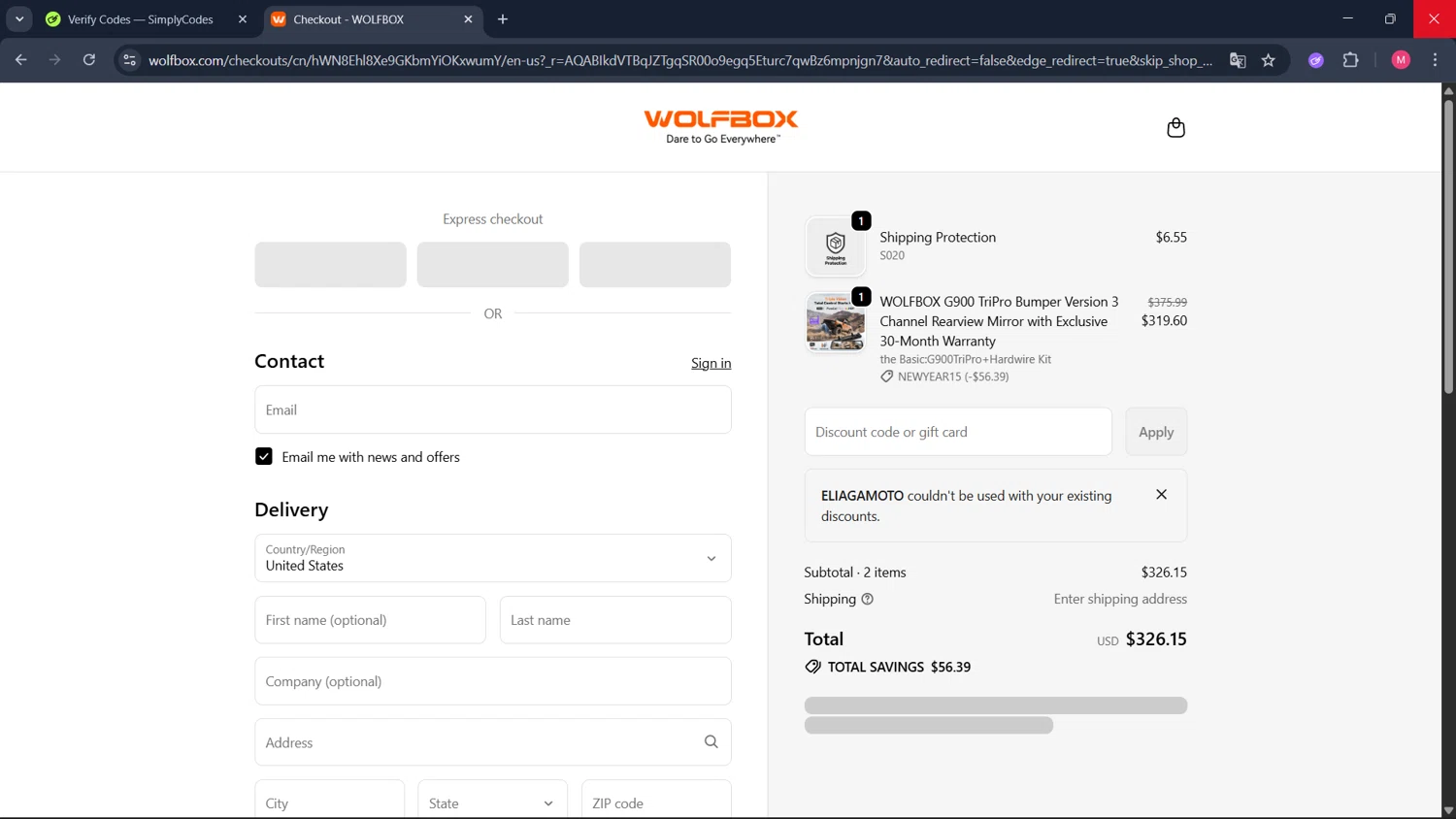Click the Total Savings tag icon
1456x819 pixels.
point(812,667)
